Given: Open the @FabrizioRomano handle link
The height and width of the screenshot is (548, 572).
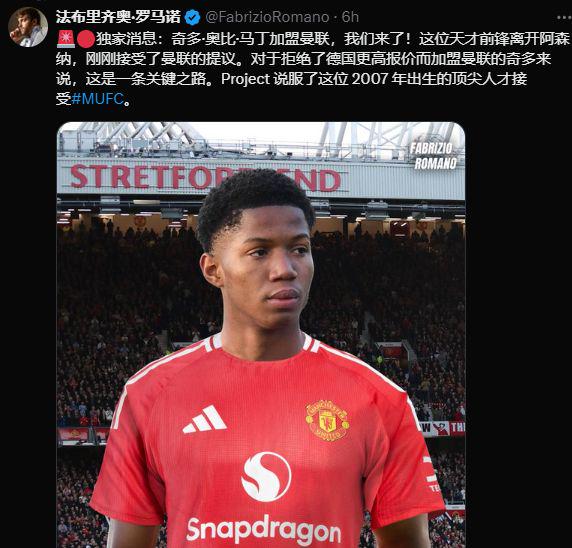Looking at the screenshot, I should tap(267, 17).
